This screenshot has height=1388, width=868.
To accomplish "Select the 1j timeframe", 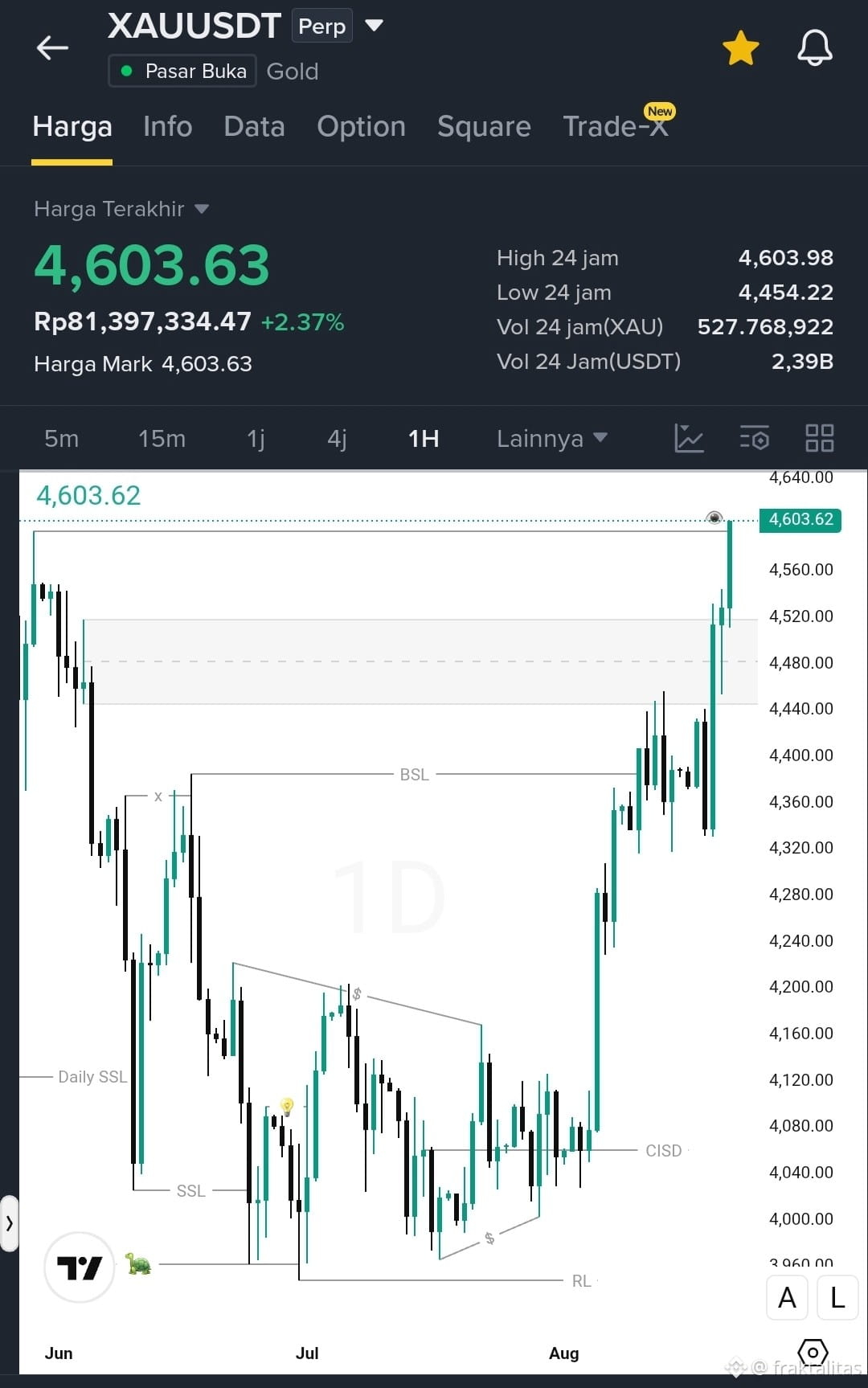I will point(256,439).
